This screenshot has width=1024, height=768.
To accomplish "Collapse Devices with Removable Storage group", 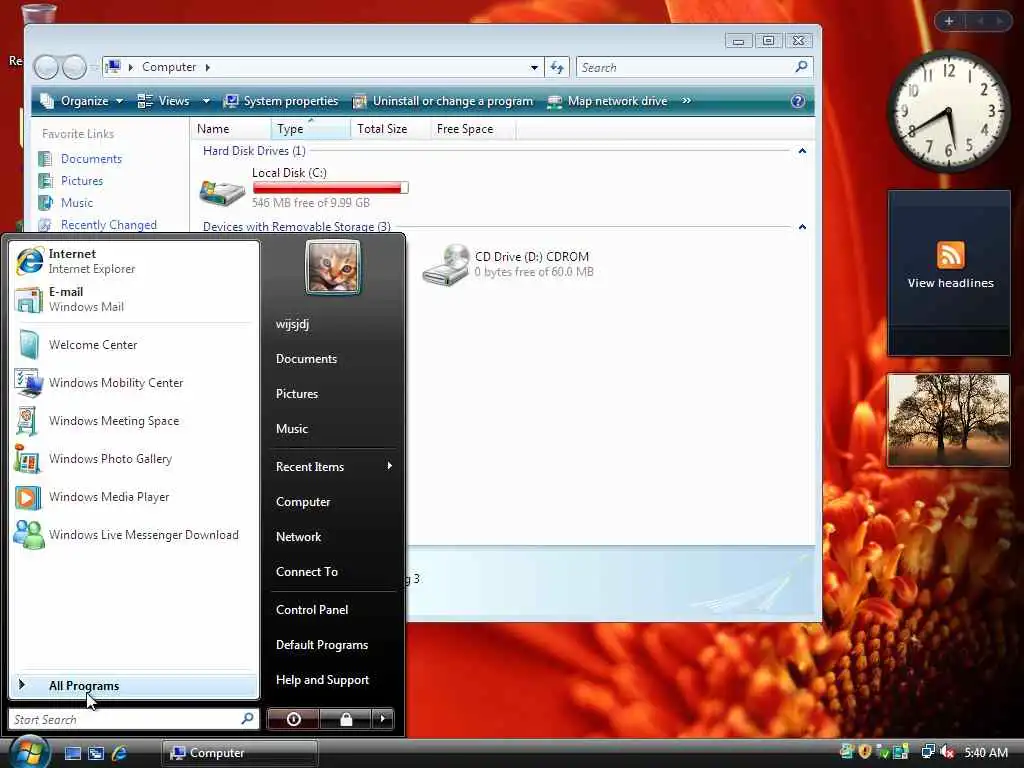I will [802, 227].
